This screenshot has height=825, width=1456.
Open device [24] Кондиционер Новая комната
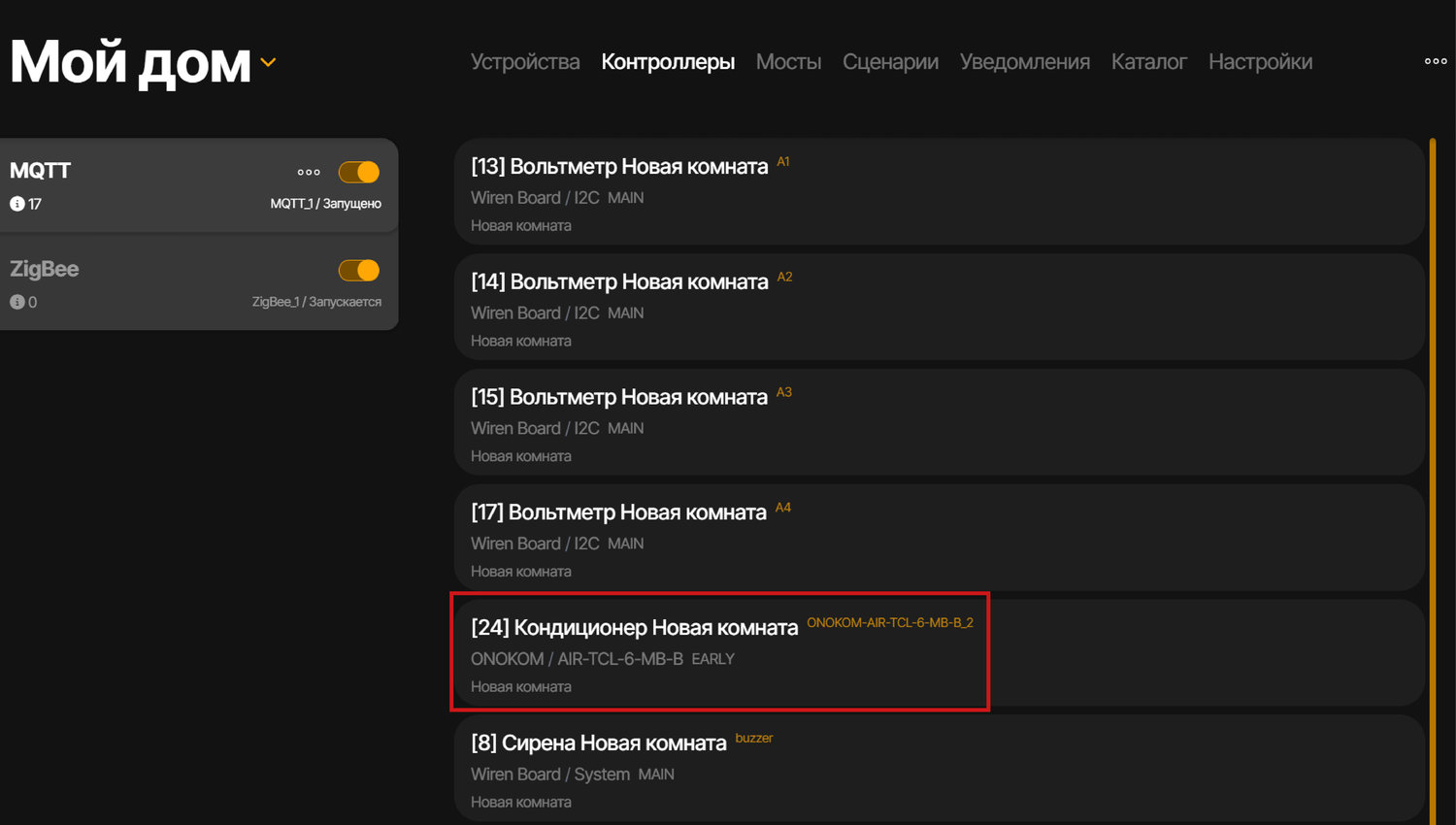(x=939, y=652)
